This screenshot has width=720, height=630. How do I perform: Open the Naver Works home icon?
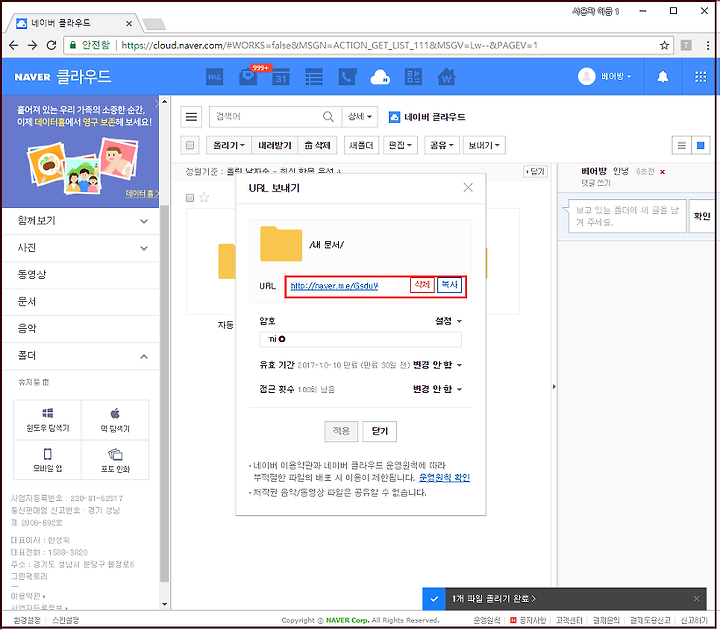[446, 76]
